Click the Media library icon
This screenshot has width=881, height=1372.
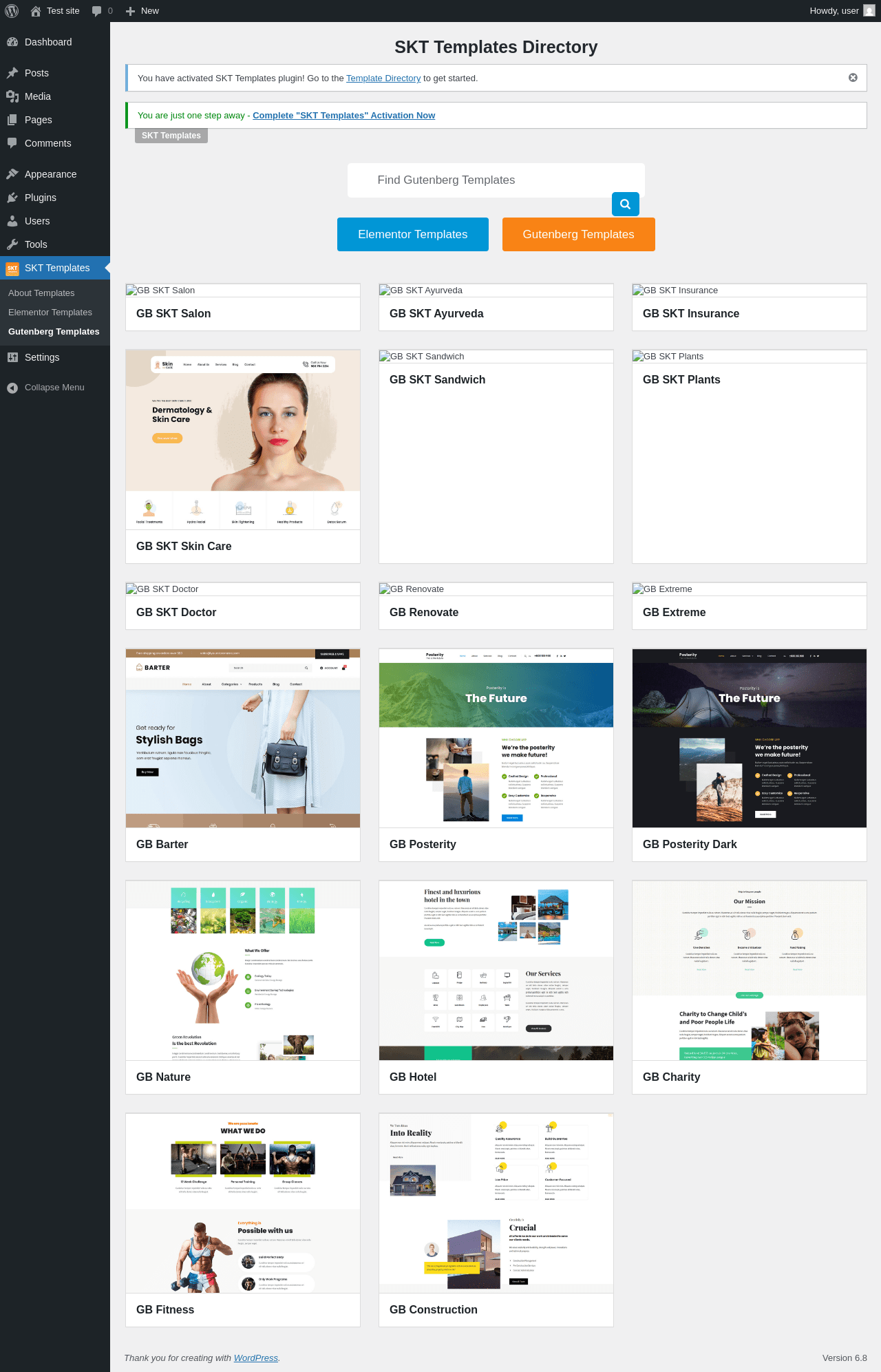(x=12, y=96)
